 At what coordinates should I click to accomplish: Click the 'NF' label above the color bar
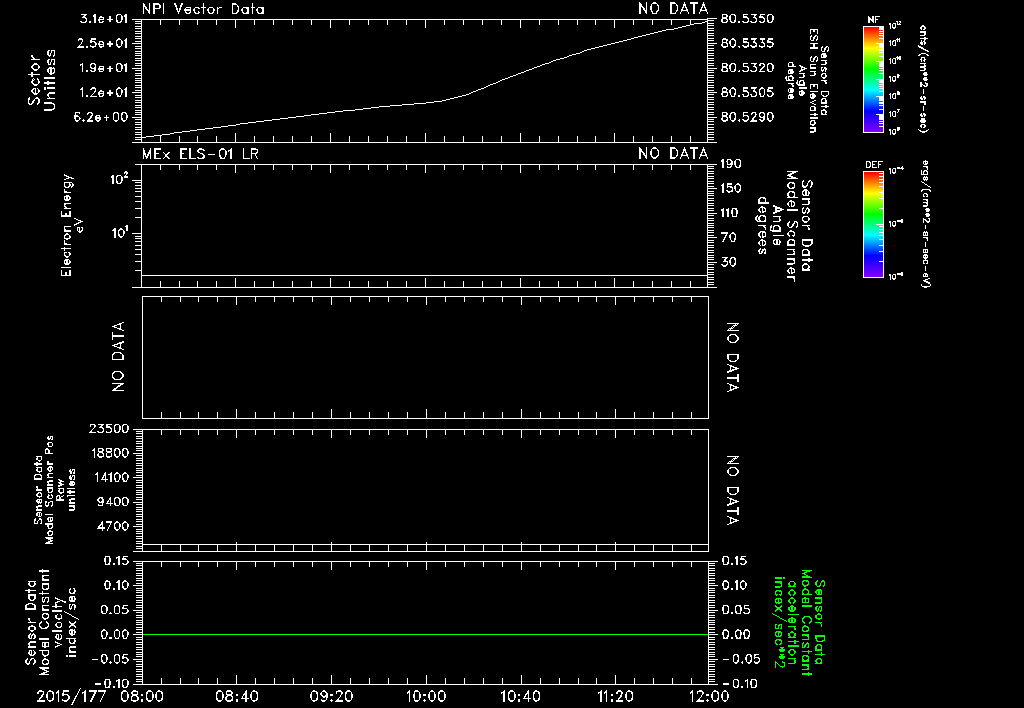[x=873, y=20]
